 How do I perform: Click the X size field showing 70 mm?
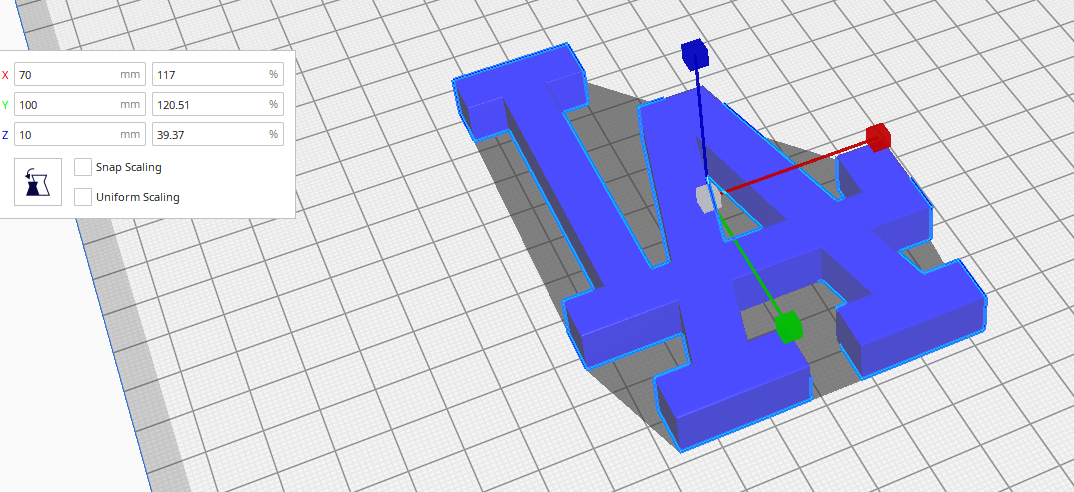79,75
